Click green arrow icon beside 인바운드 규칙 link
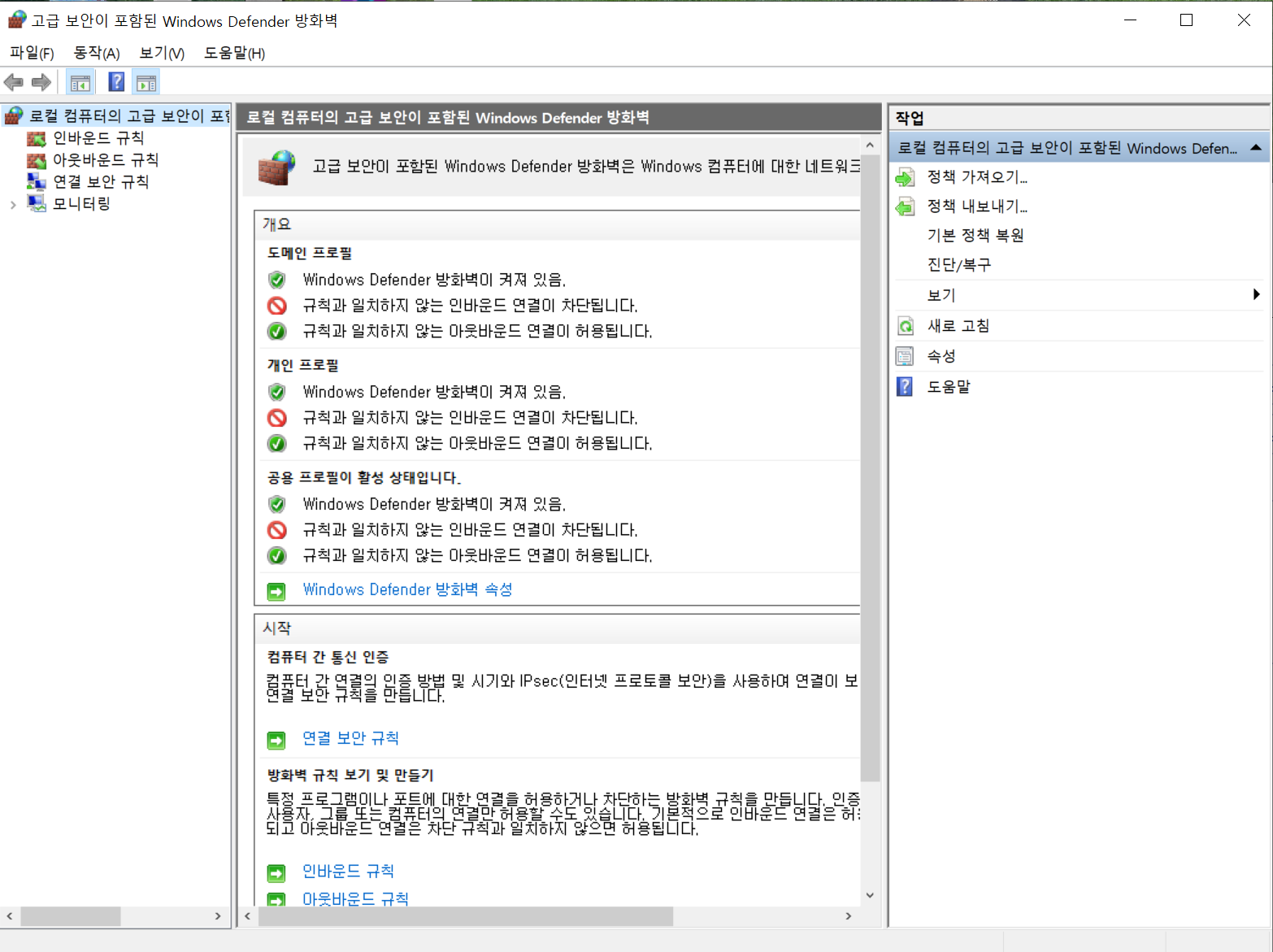The width and height of the screenshot is (1273, 952). [x=276, y=873]
